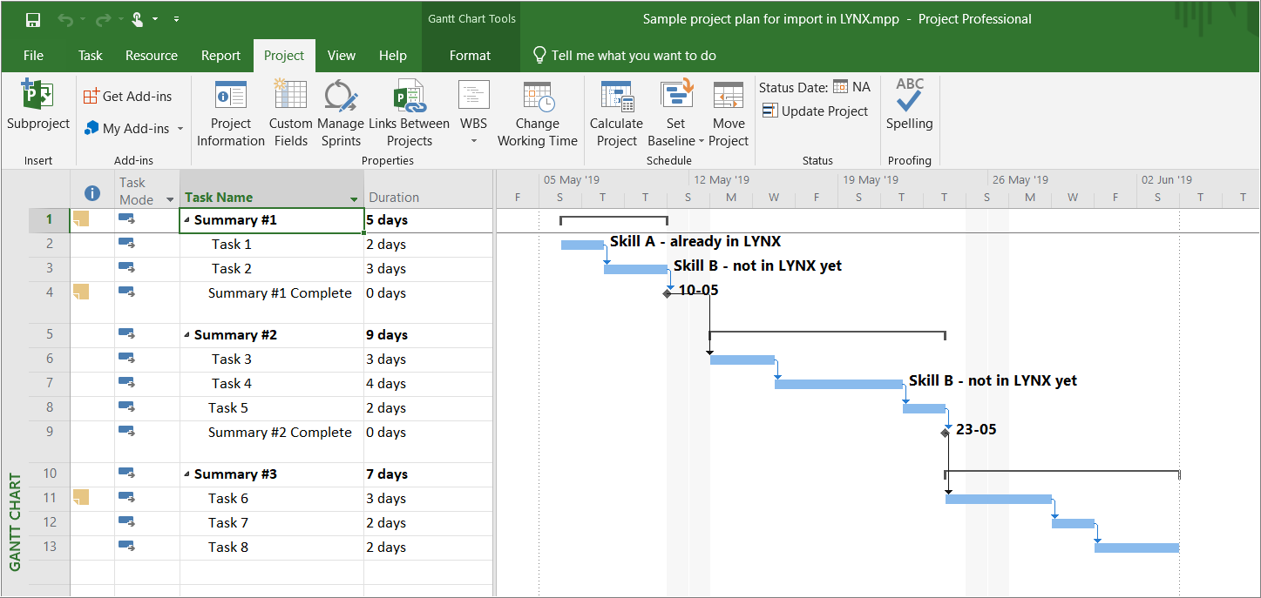Select the 10-05 milestone diamond in the chart
1261x598 pixels.
(667, 293)
